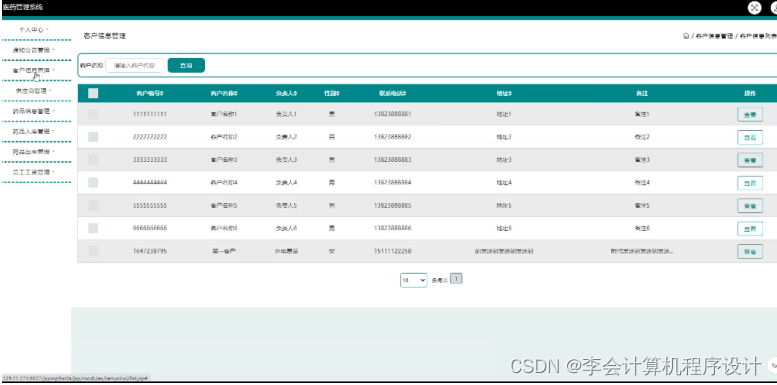
Task: Click the 备注4 cell
Action: 642,182
